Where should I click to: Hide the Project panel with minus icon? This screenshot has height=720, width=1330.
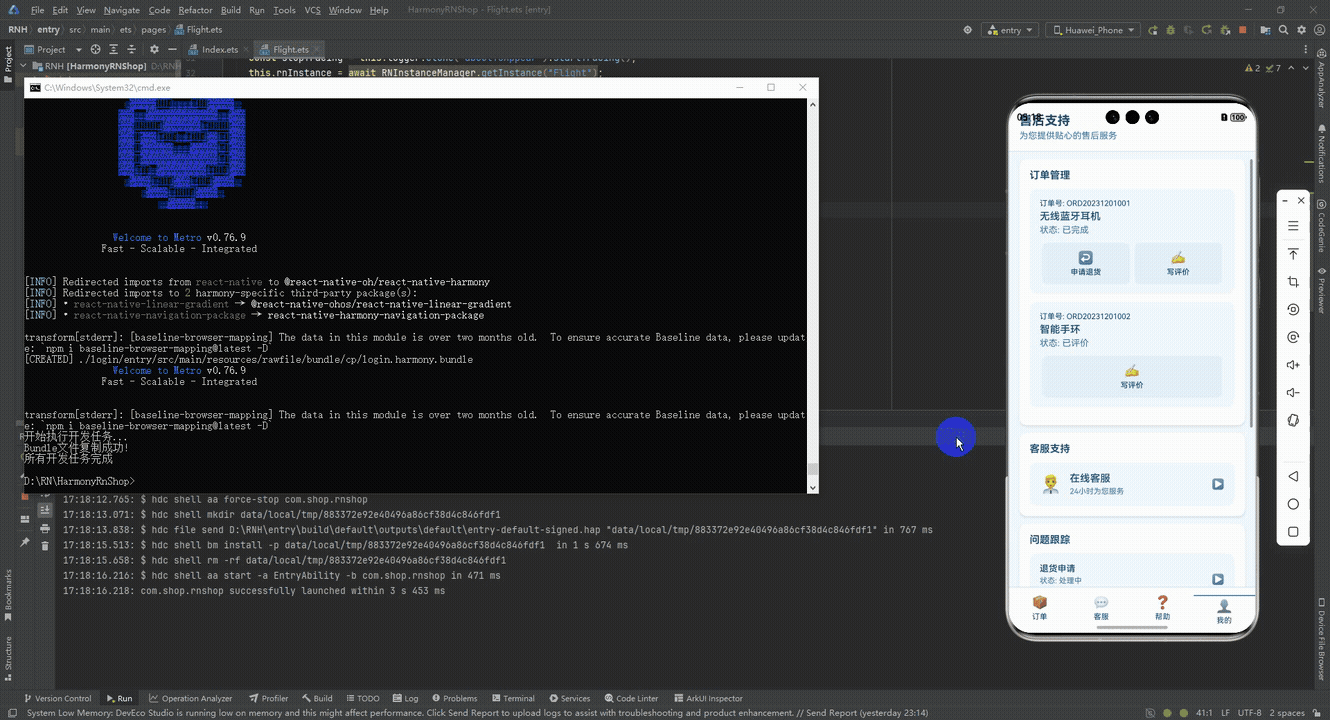click(x=172, y=49)
